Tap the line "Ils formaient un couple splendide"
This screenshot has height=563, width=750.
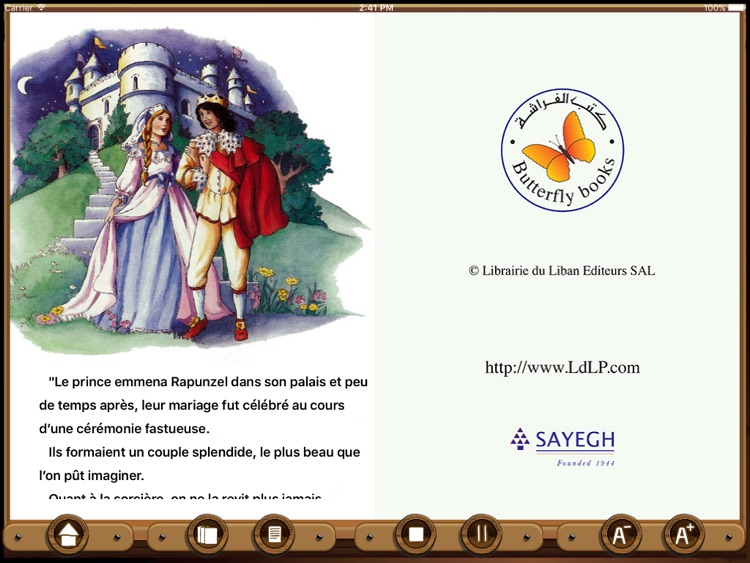pyautogui.click(x=204, y=452)
